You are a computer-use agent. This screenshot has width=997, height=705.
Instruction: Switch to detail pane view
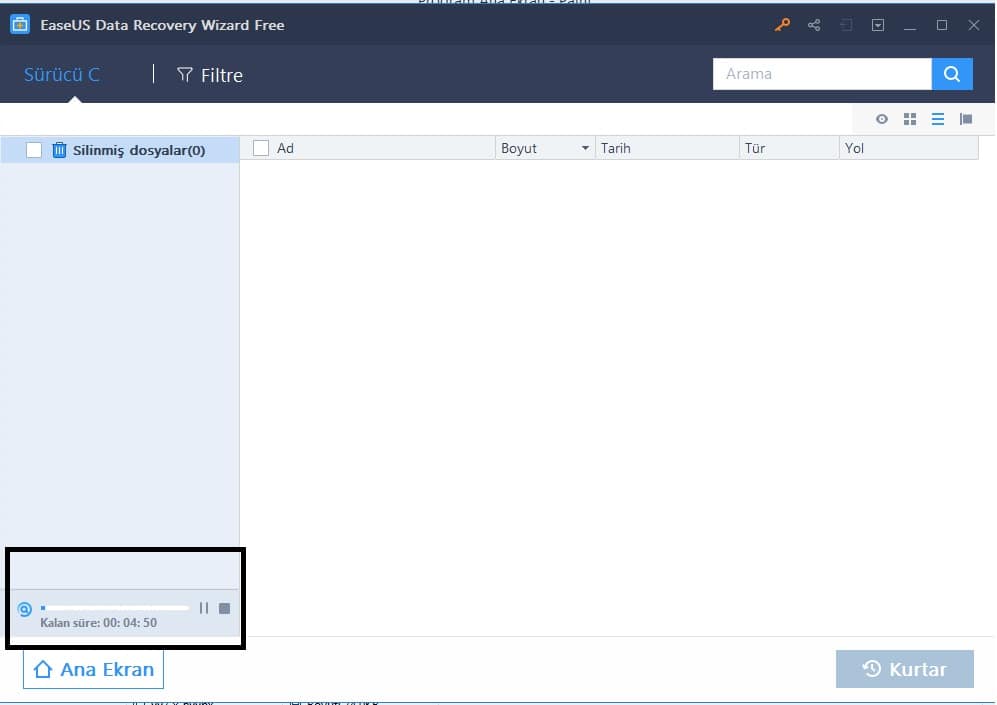tap(966, 119)
